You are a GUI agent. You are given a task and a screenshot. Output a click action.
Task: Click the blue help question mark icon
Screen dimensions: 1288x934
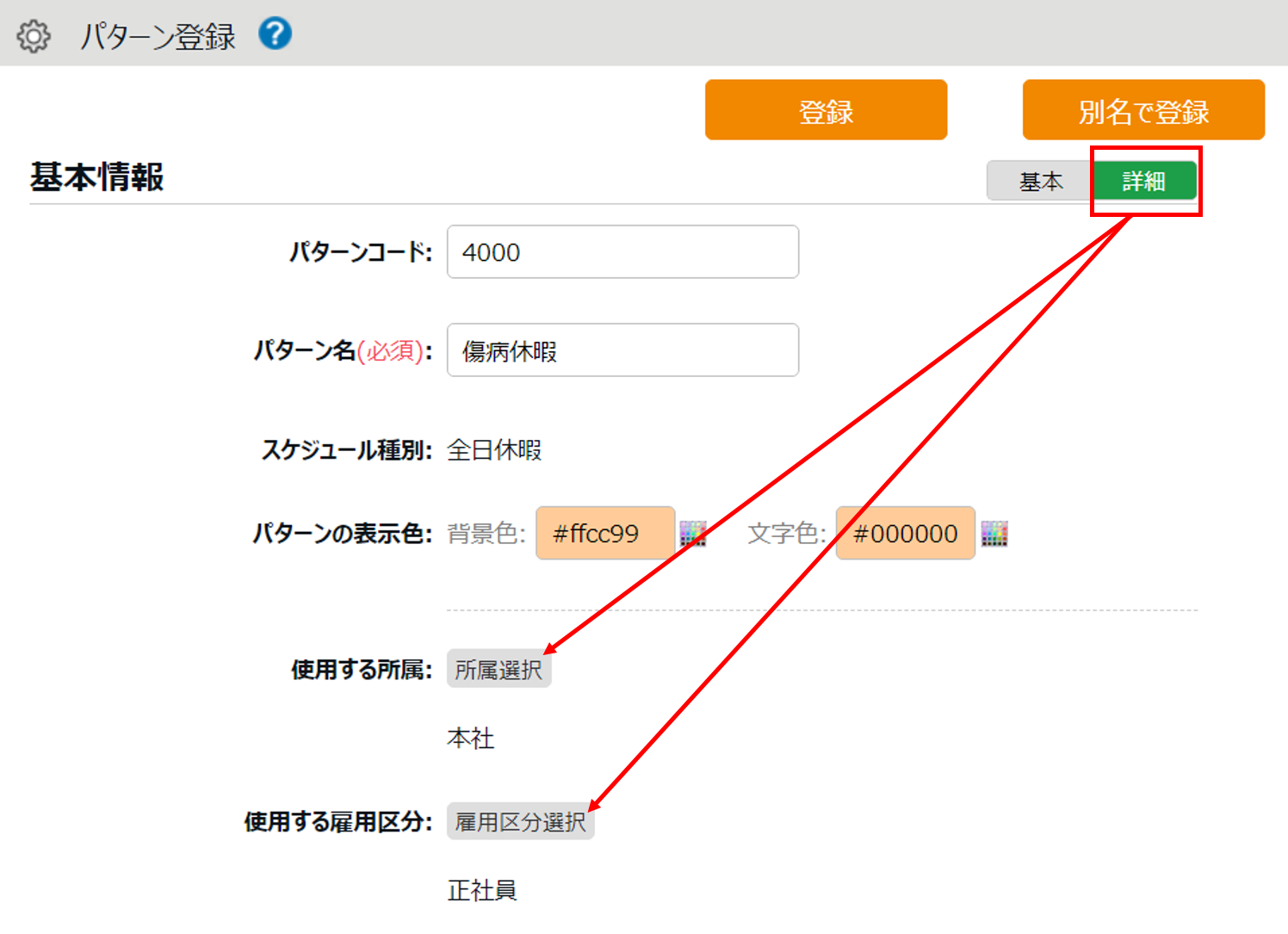pyautogui.click(x=275, y=34)
